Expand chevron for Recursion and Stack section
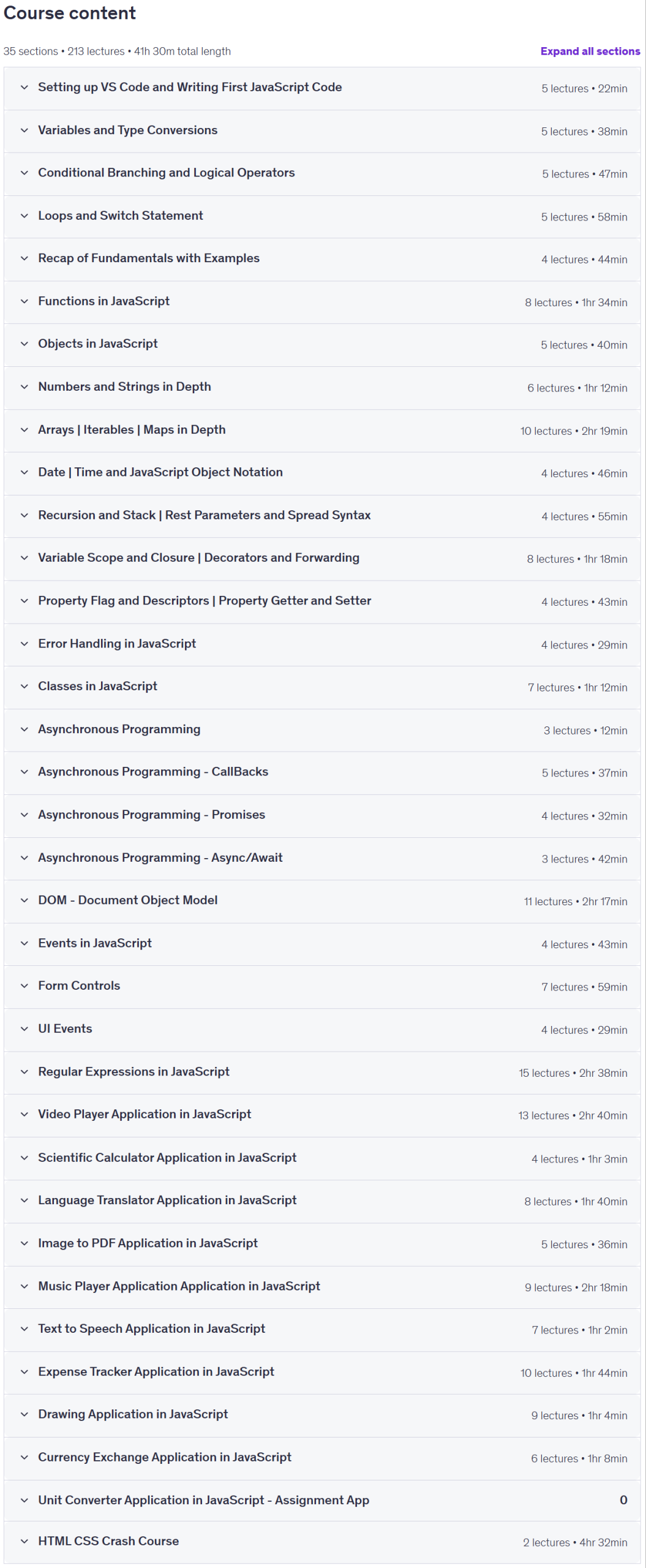This screenshot has height=1568, width=646. click(24, 515)
